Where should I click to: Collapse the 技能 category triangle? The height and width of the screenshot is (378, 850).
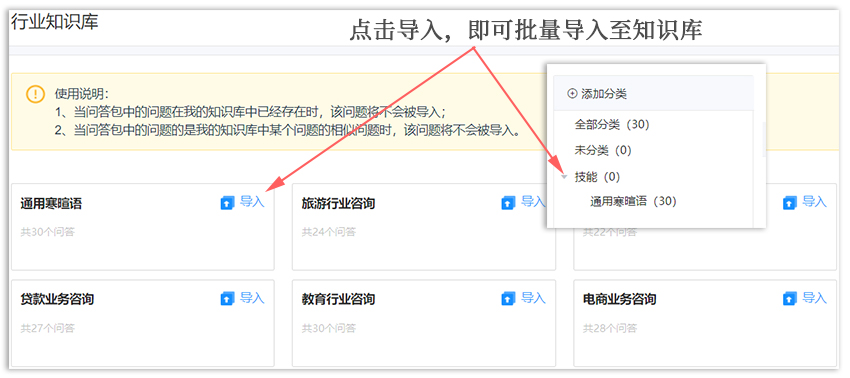(x=564, y=177)
